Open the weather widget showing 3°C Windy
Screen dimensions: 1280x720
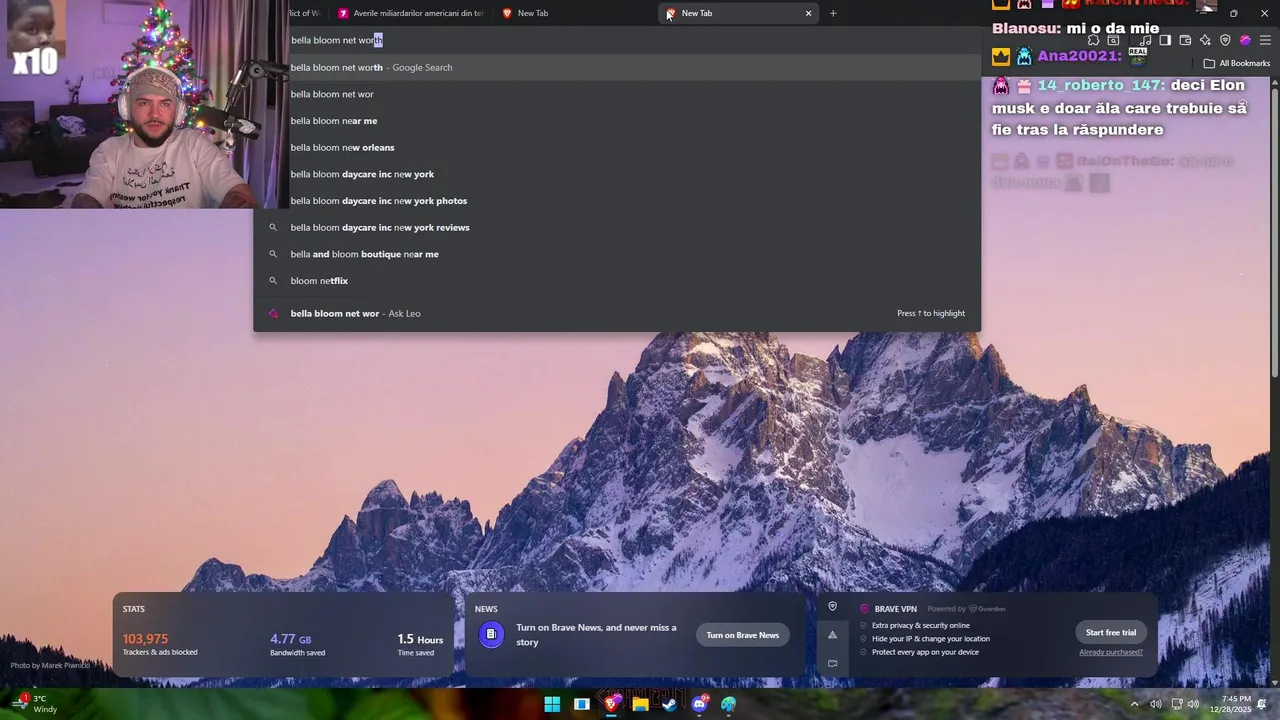pos(35,704)
